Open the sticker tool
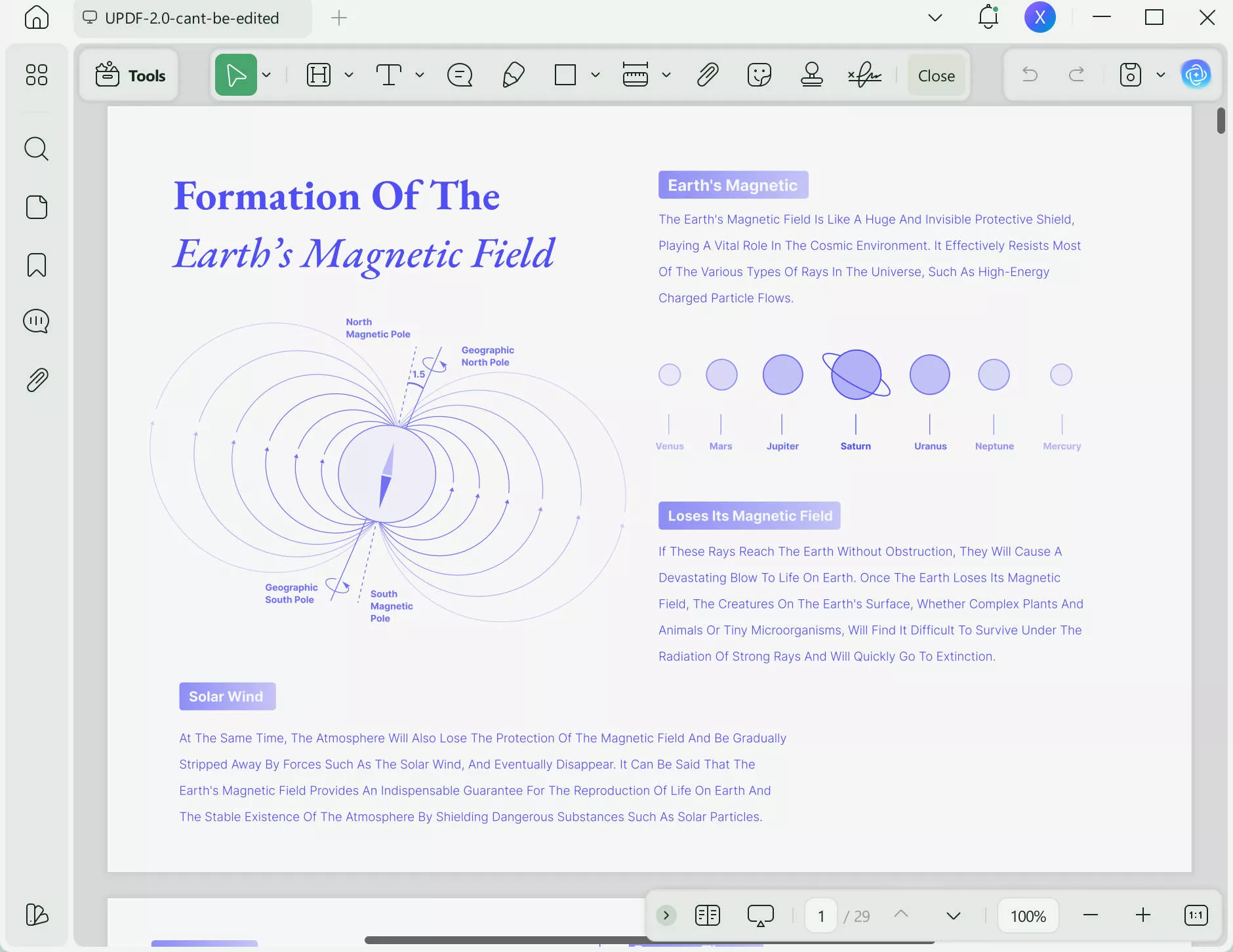 pyautogui.click(x=759, y=75)
